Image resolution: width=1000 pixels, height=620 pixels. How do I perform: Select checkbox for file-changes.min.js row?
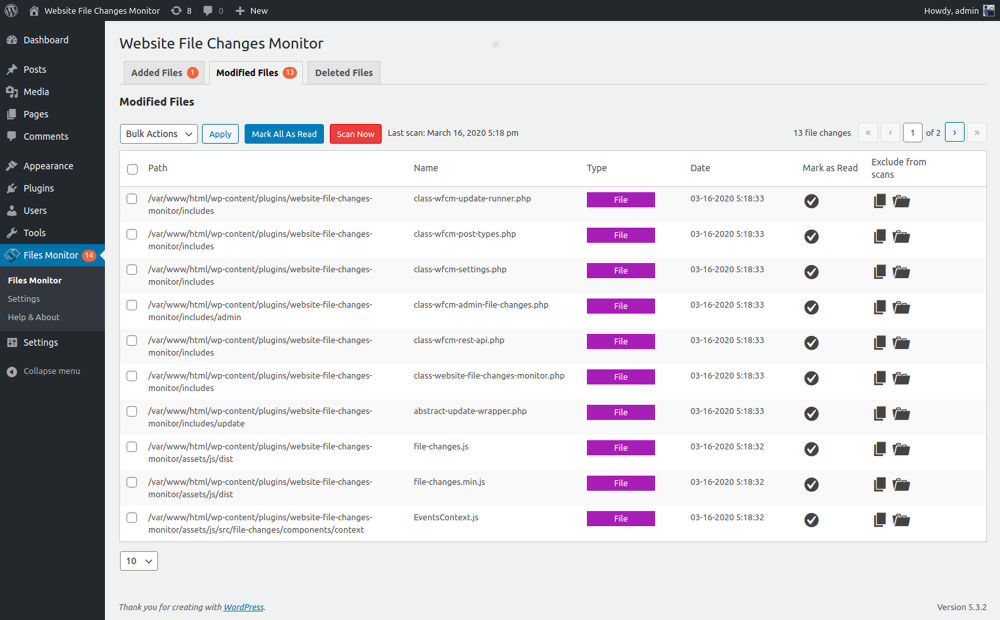coord(131,482)
